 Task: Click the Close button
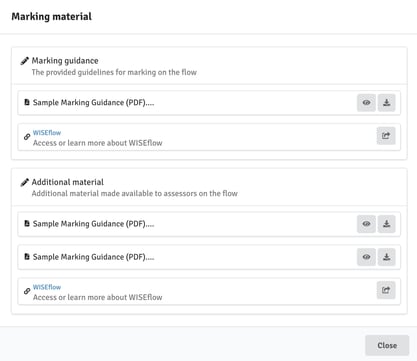(387, 345)
